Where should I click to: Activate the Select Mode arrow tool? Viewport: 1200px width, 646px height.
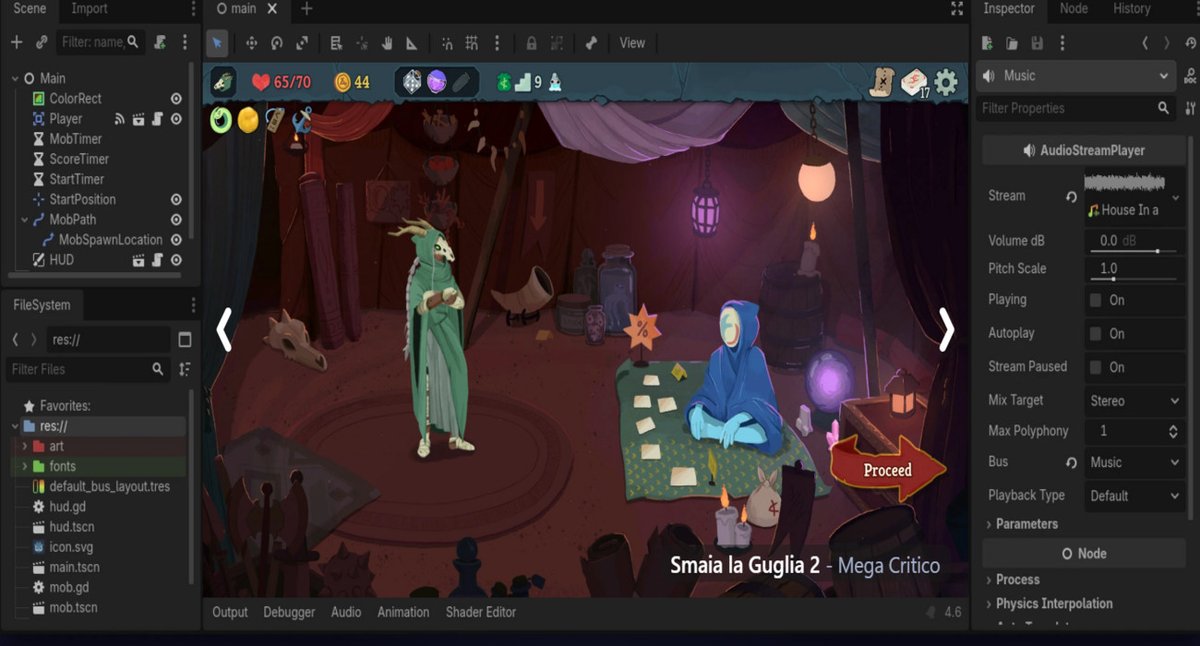coord(217,43)
